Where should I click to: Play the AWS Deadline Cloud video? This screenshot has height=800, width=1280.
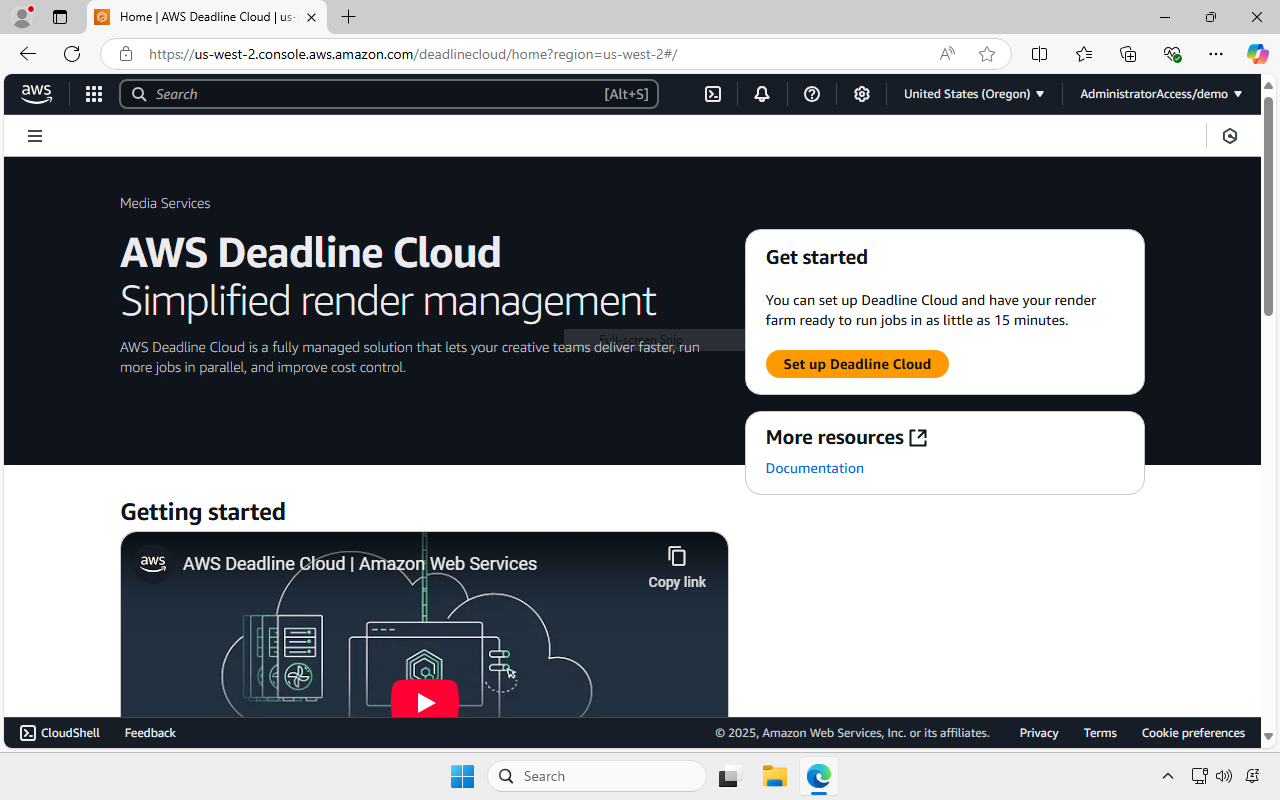click(425, 701)
